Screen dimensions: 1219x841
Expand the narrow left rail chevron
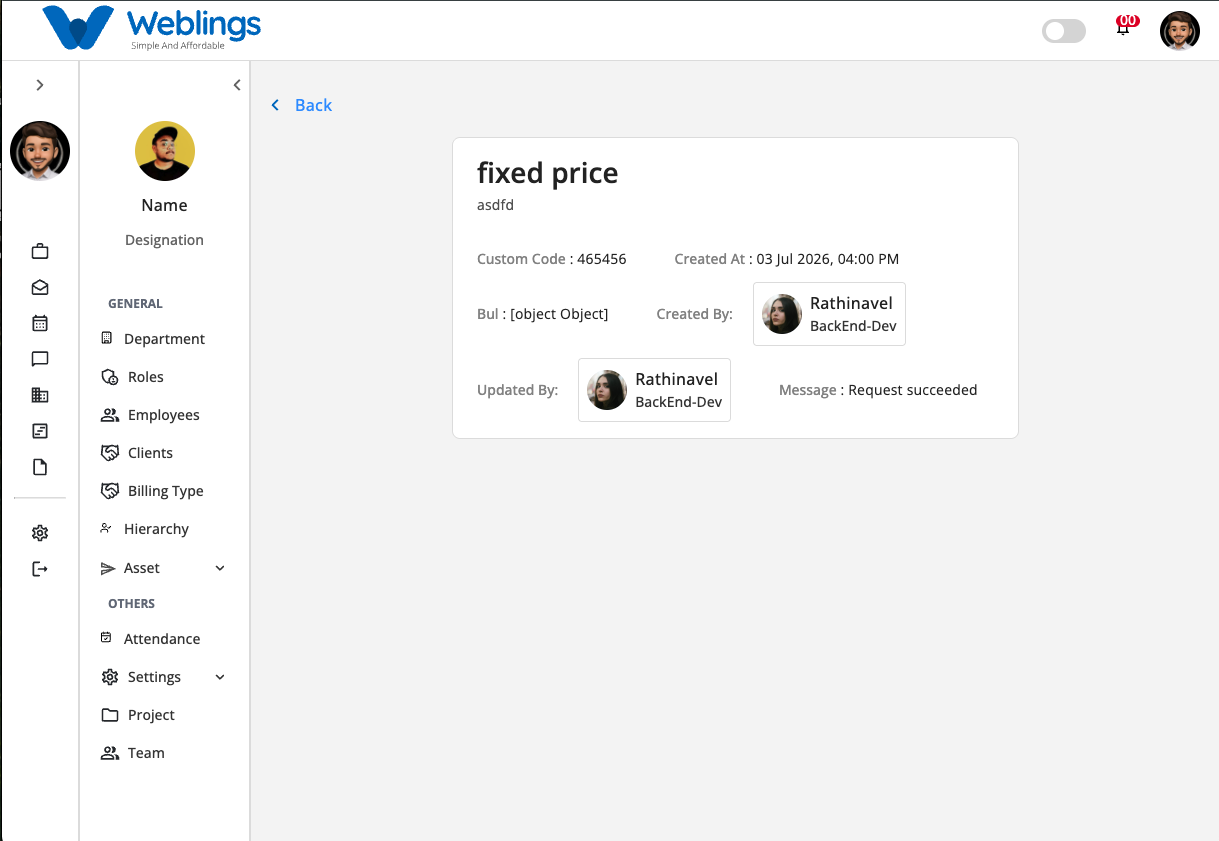point(40,85)
